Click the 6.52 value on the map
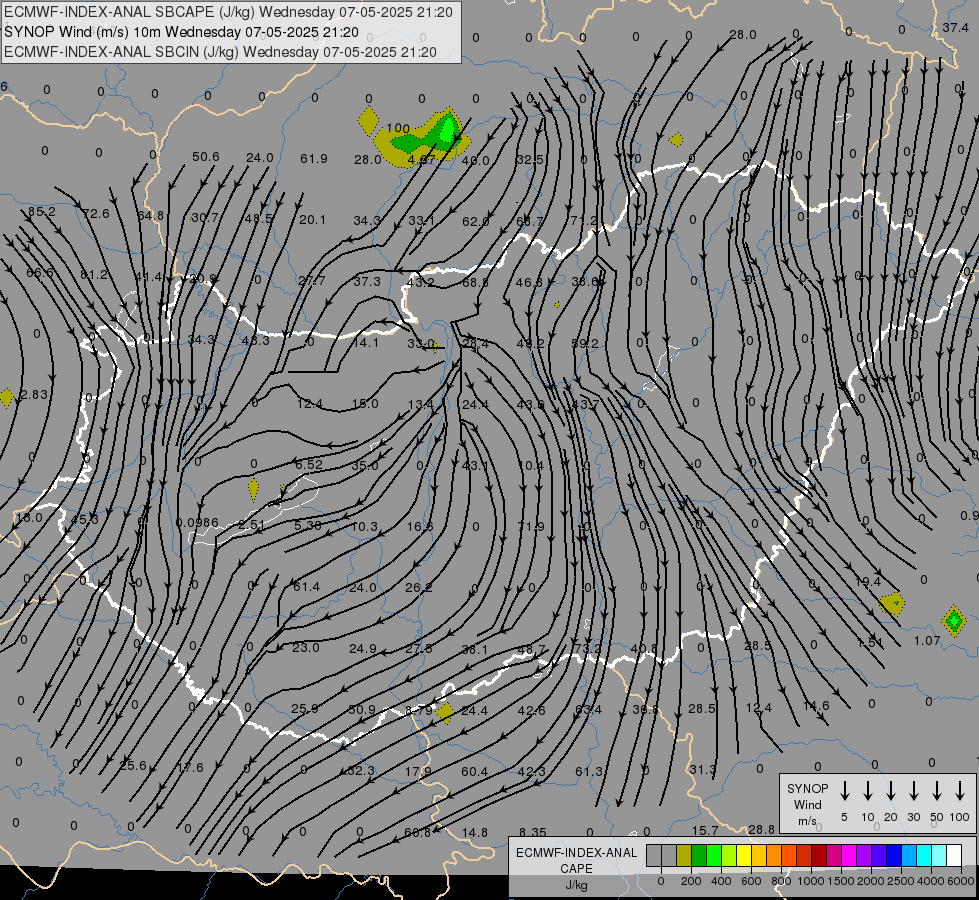Viewport: 979px width, 900px height. [x=308, y=464]
